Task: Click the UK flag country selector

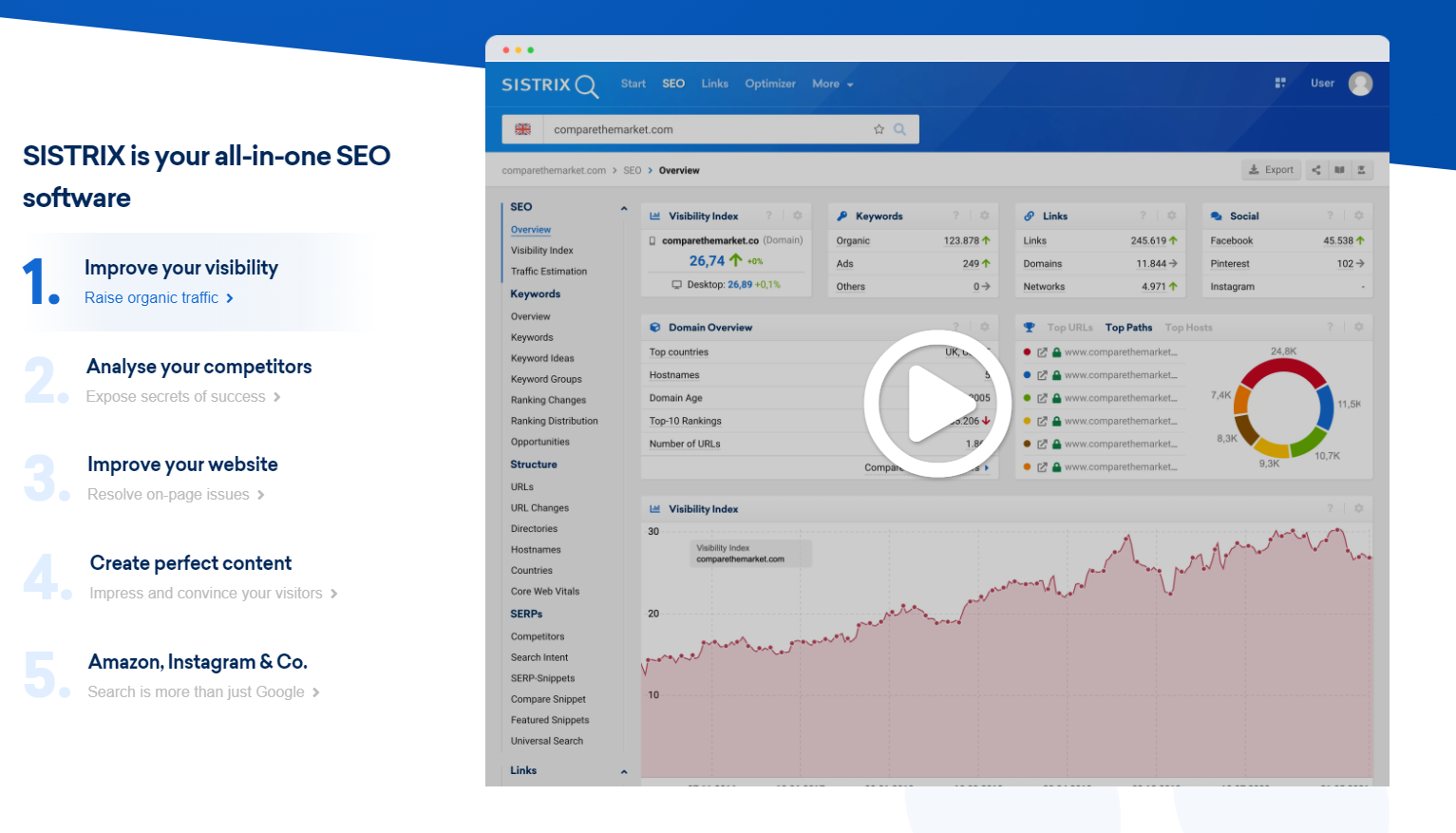Action: click(522, 129)
